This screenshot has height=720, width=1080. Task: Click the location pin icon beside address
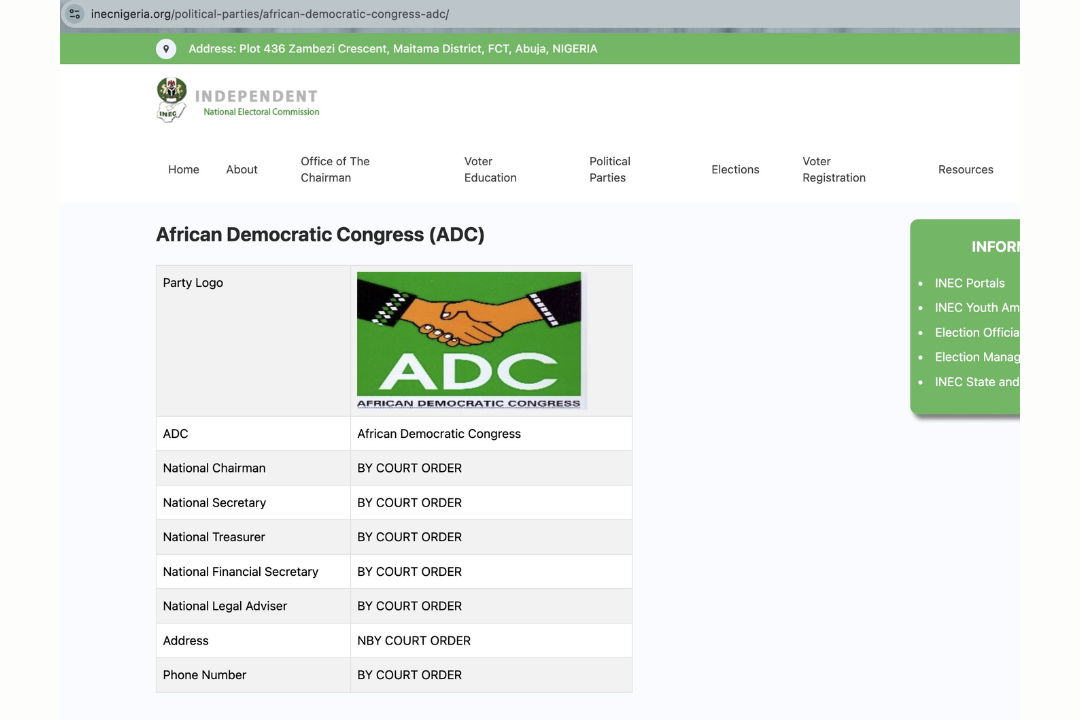[x=166, y=49]
